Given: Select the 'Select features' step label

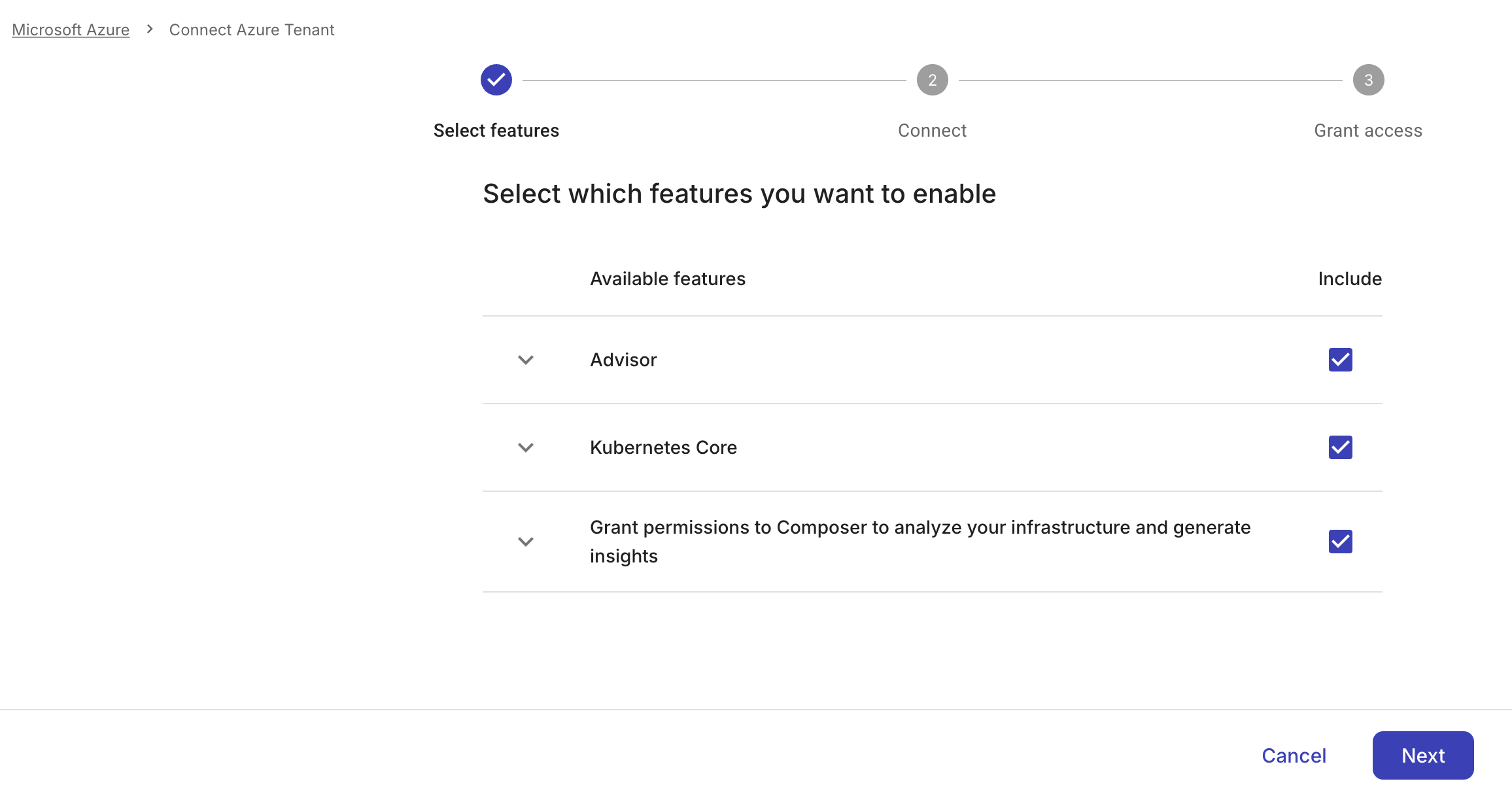Looking at the screenshot, I should coord(496,130).
